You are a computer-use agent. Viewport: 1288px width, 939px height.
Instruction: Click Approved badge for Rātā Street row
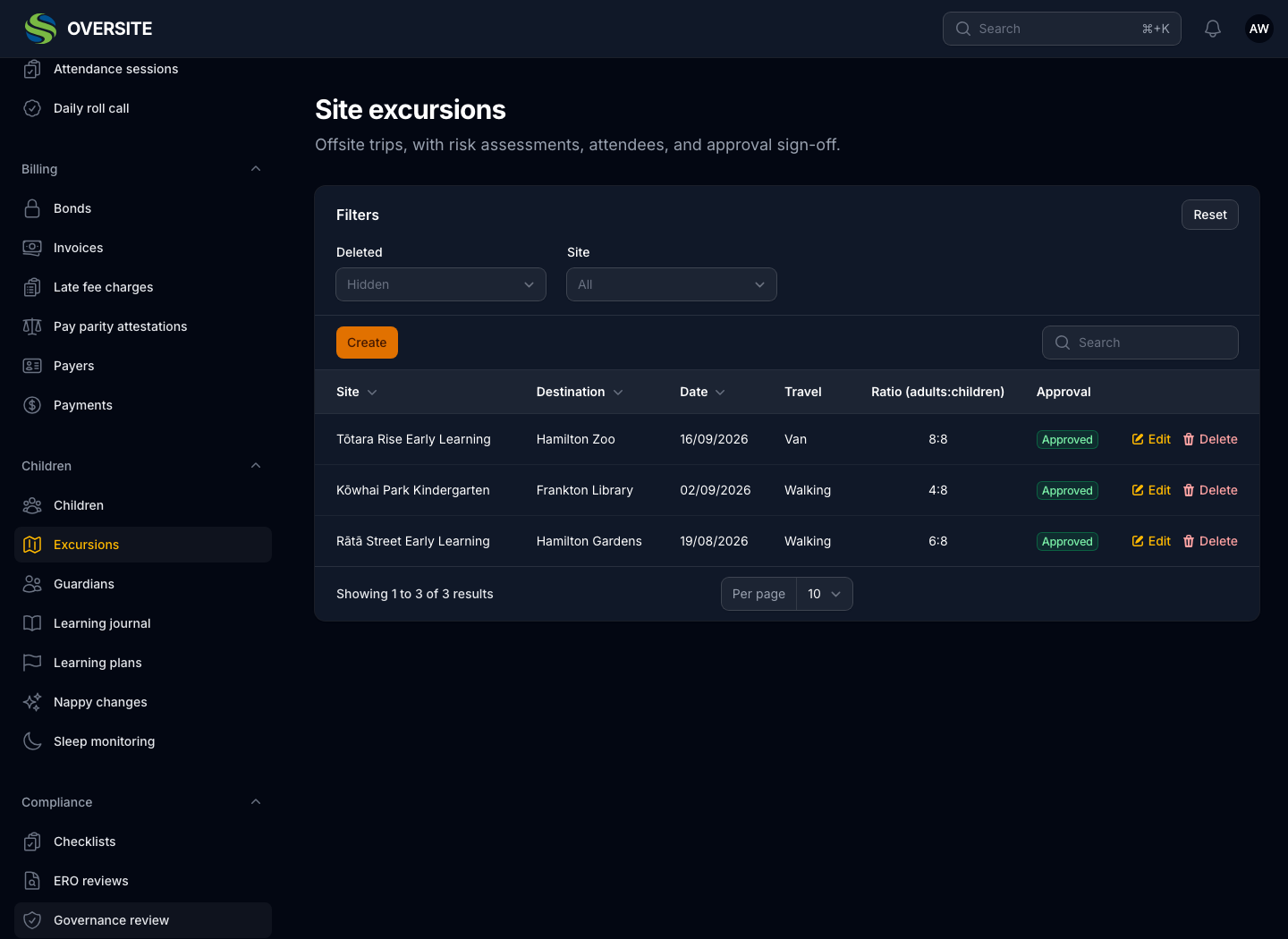1067,541
